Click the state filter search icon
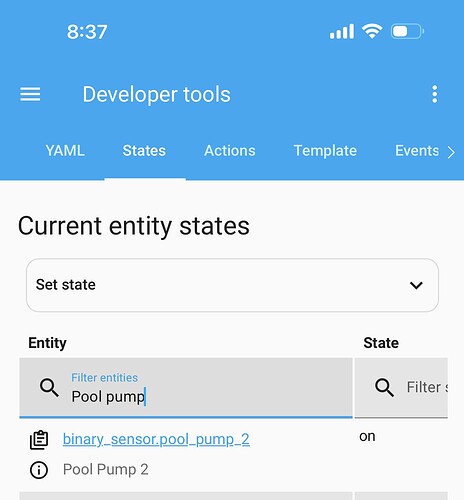Image resolution: width=464 pixels, height=500 pixels. [x=384, y=387]
